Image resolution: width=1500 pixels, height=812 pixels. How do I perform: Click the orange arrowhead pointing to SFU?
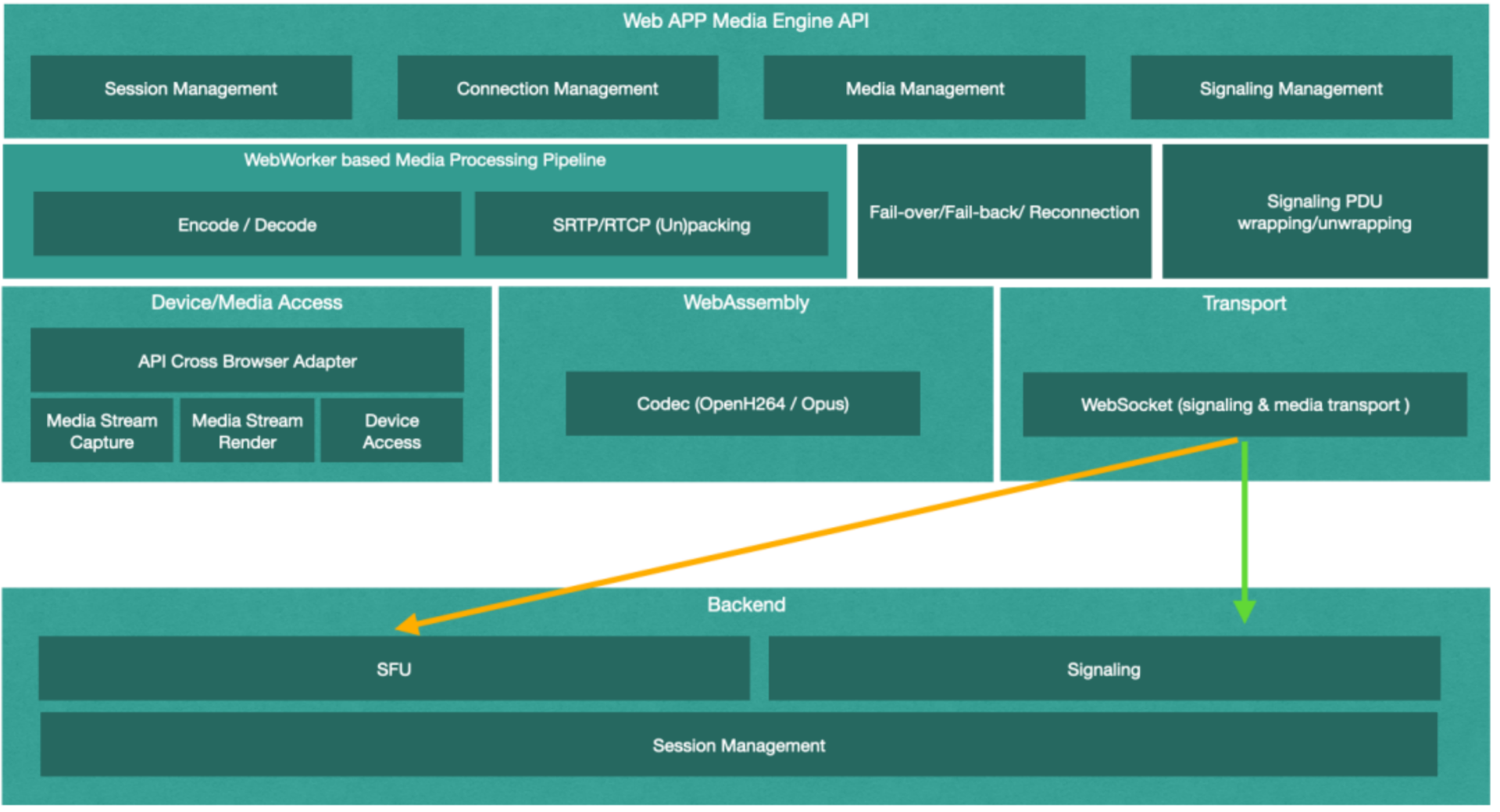[409, 625]
